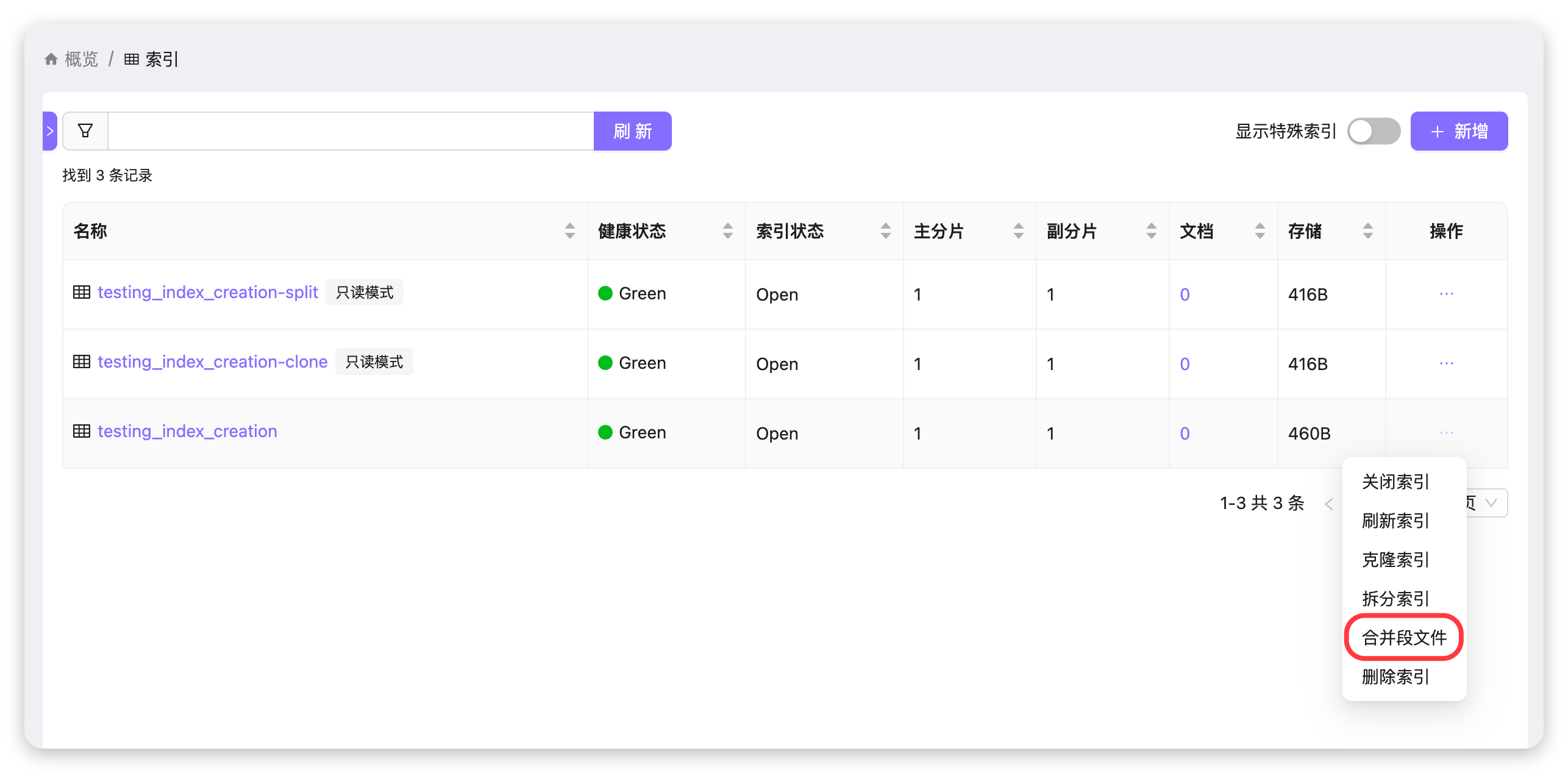The width and height of the screenshot is (1568, 773).
Task: Sort by 健康状态 column arrows
Action: pyautogui.click(x=727, y=231)
